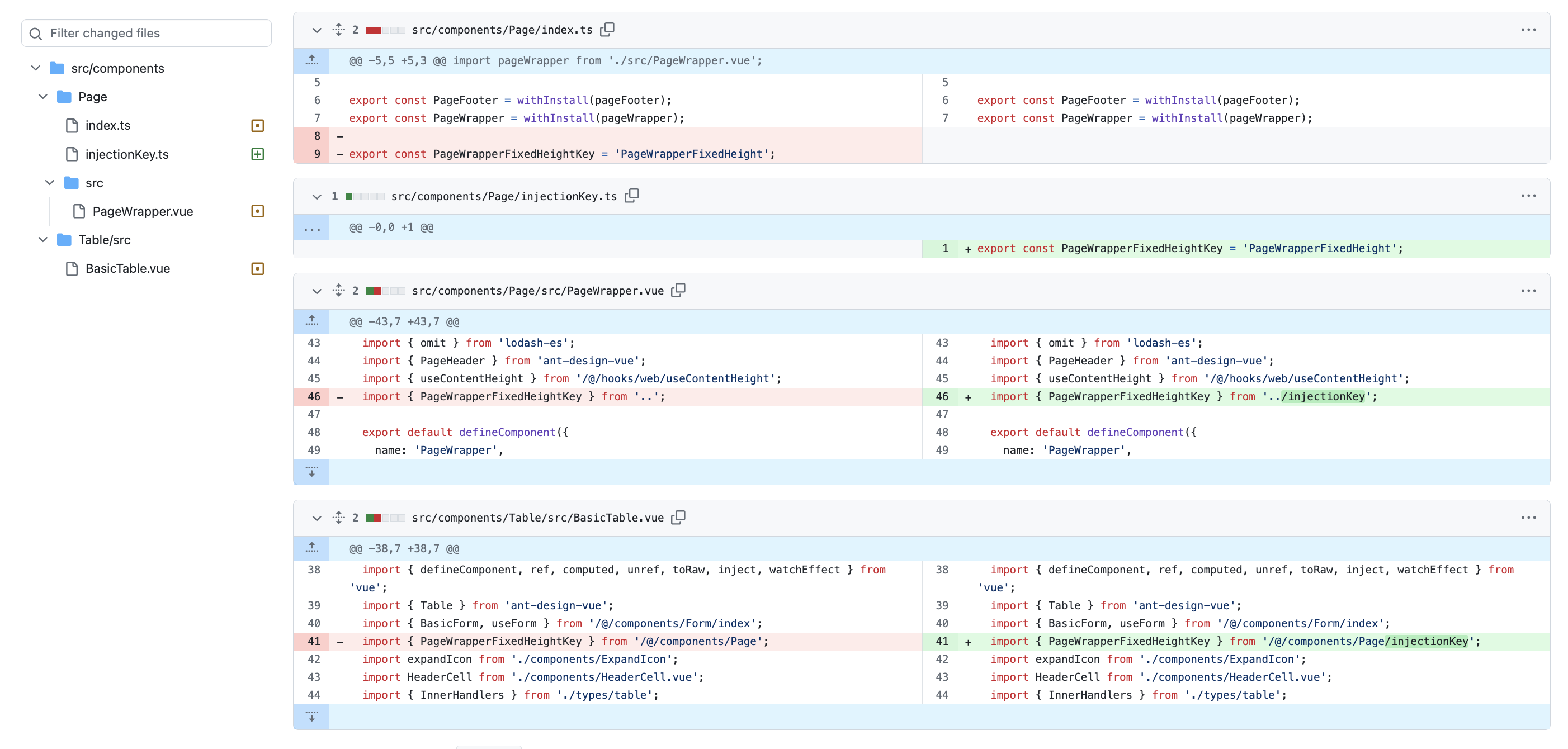Click added status icon beside injectionKey.ts

tap(257, 154)
